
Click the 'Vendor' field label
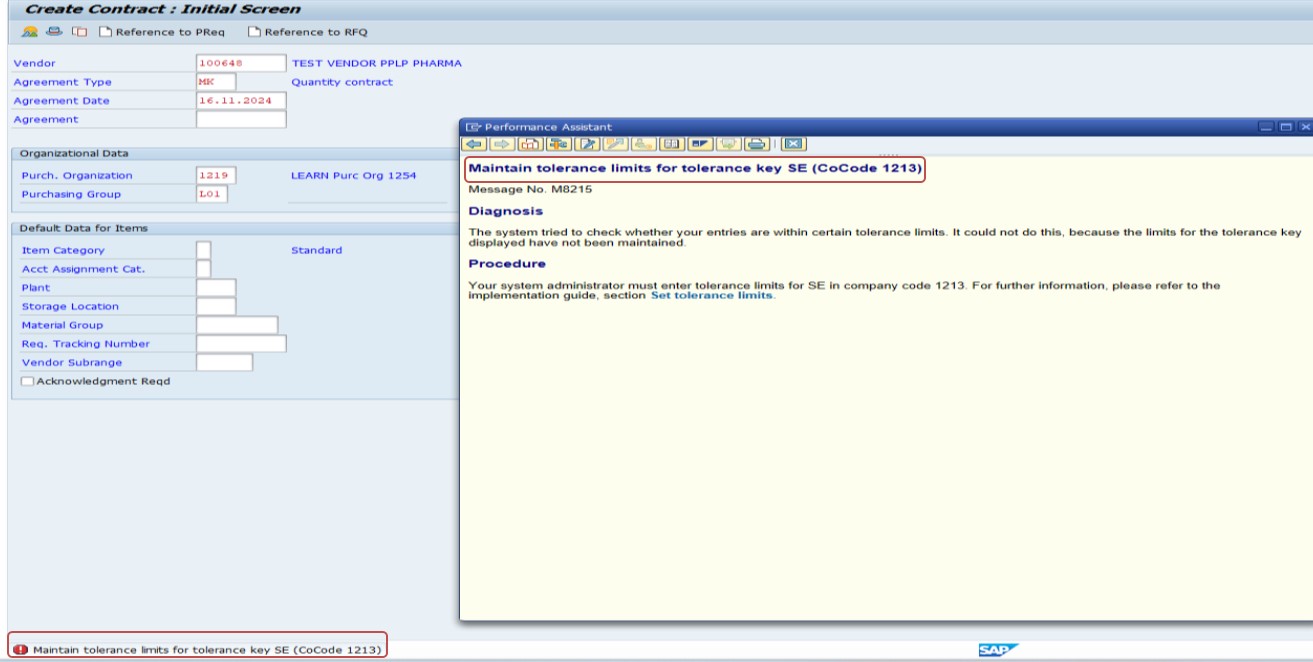click(32, 63)
